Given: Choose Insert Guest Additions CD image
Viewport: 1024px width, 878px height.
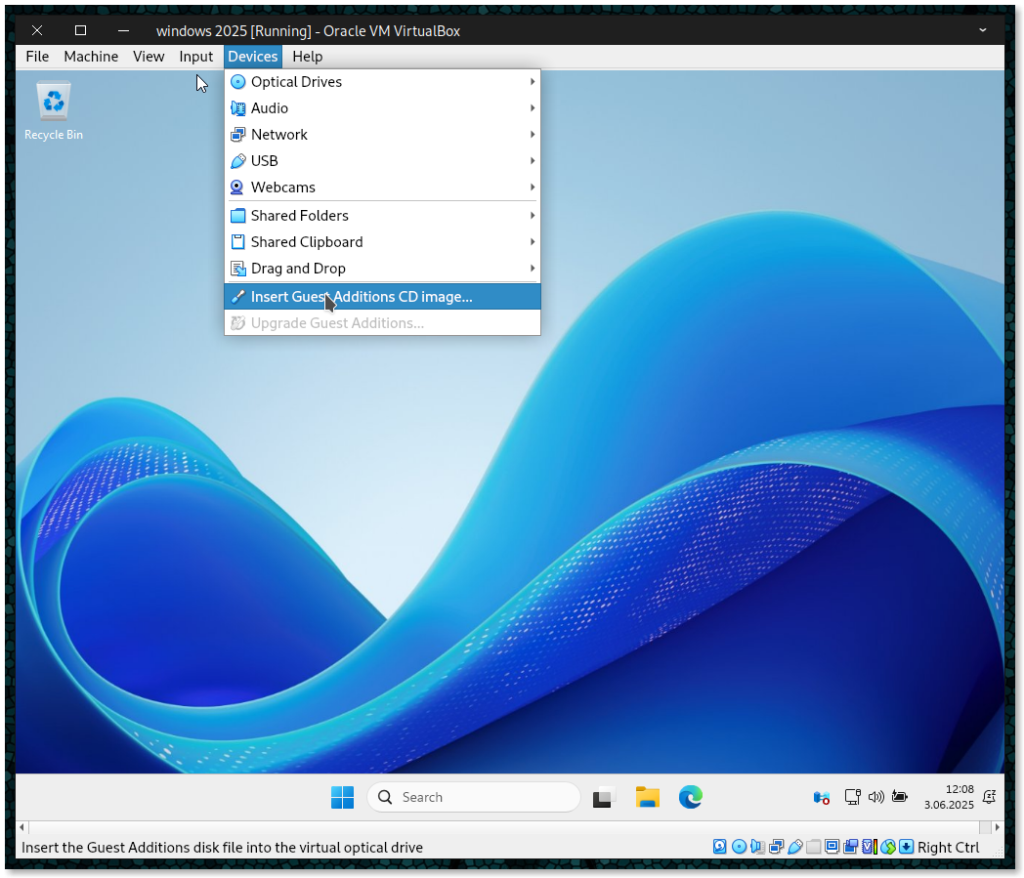Looking at the screenshot, I should (x=383, y=297).
